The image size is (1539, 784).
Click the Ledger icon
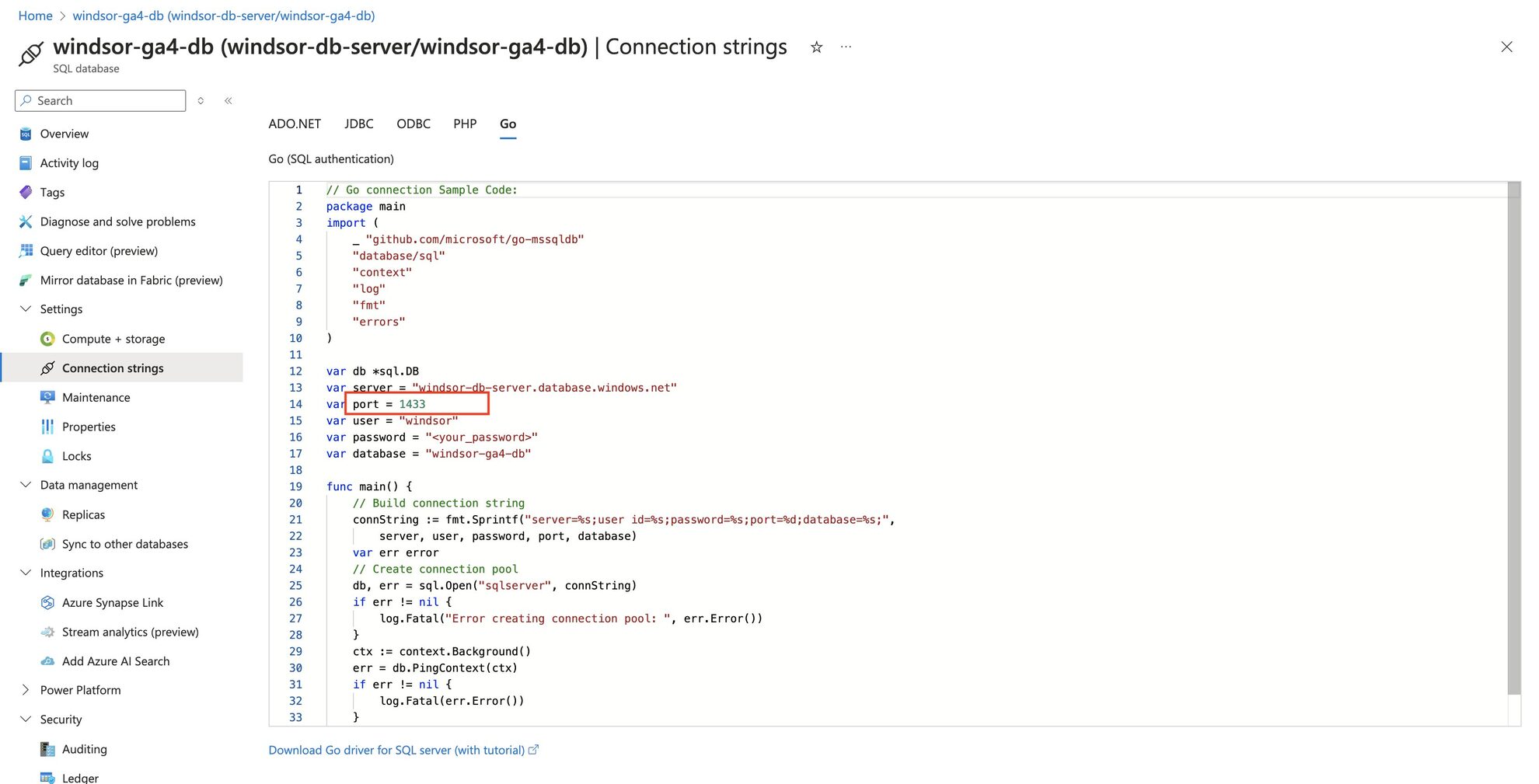[47, 778]
